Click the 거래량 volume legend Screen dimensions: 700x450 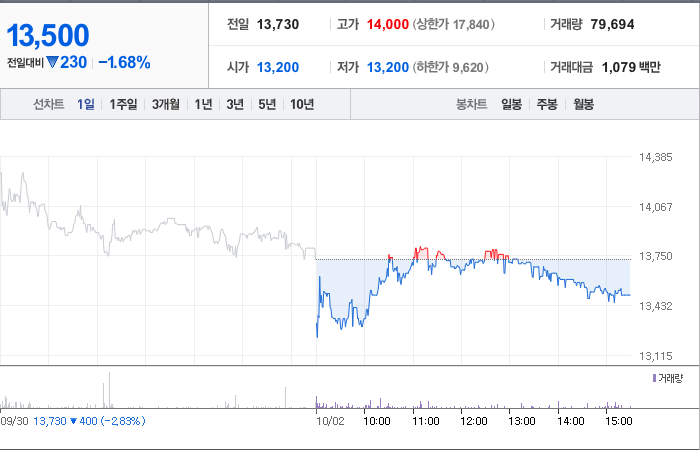[667, 379]
